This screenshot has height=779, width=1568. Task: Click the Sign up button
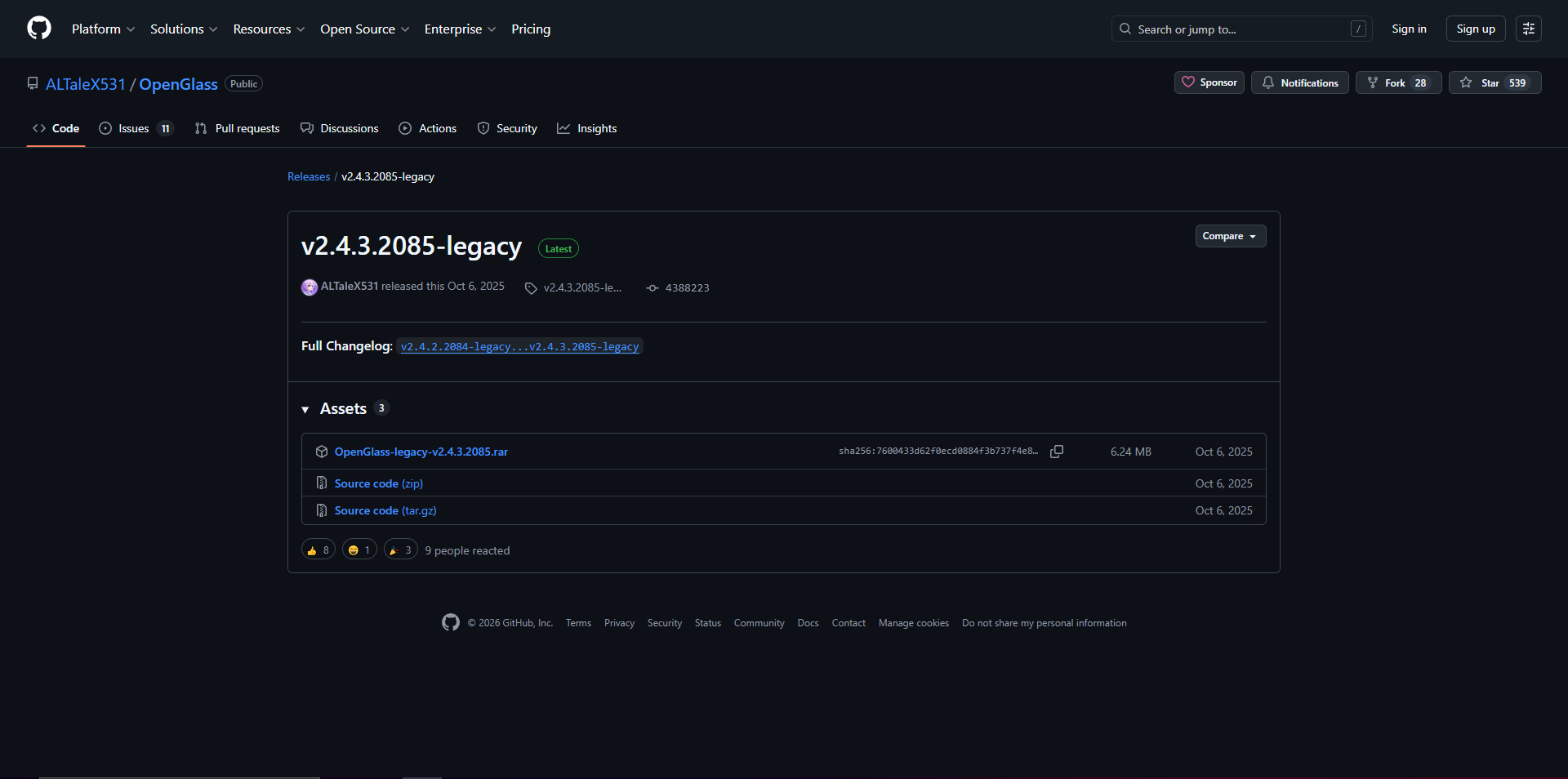coord(1476,29)
